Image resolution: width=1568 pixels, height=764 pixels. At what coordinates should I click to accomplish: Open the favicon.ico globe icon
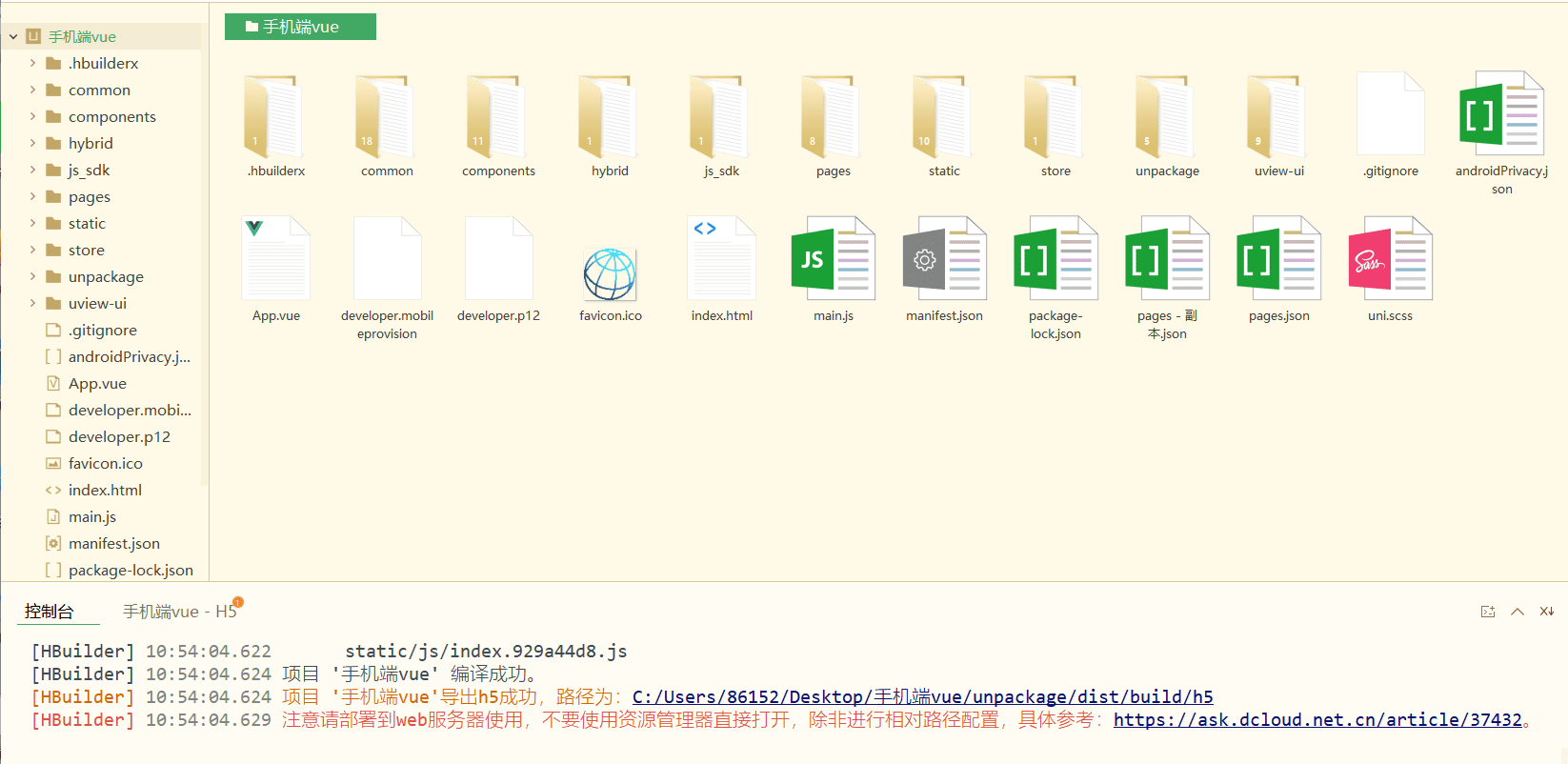point(610,273)
